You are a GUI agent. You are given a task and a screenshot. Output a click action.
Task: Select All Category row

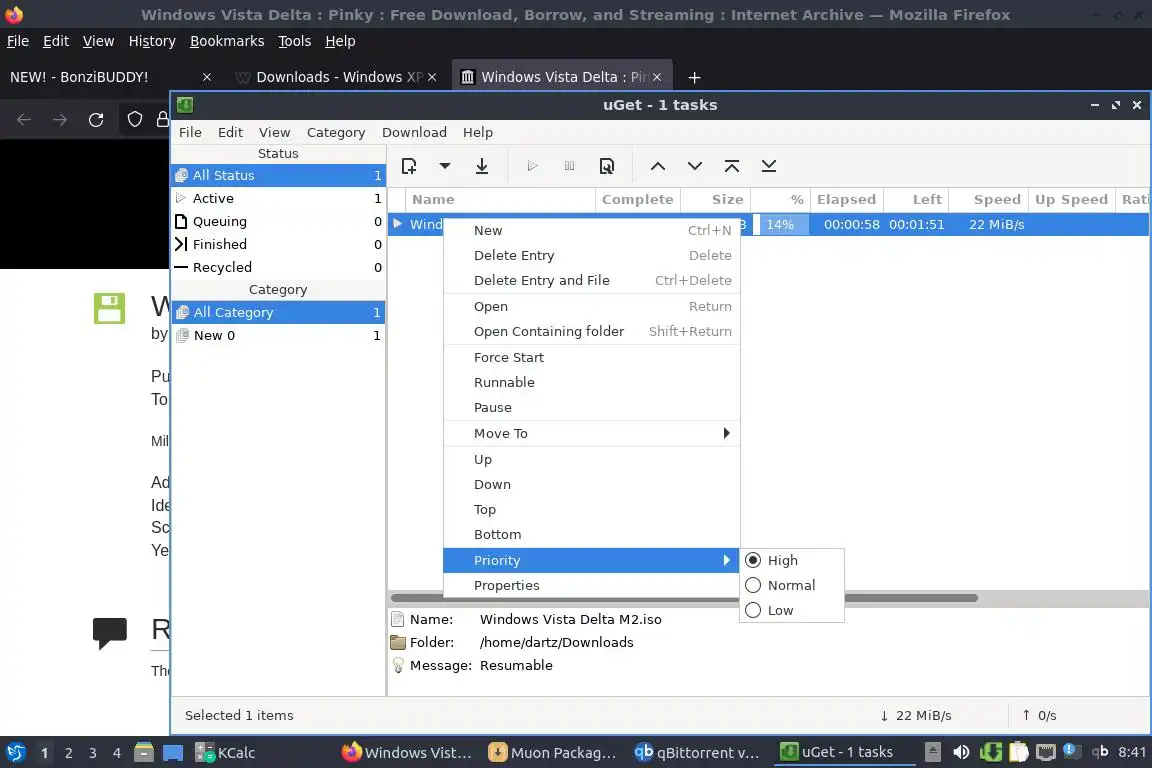(278, 312)
